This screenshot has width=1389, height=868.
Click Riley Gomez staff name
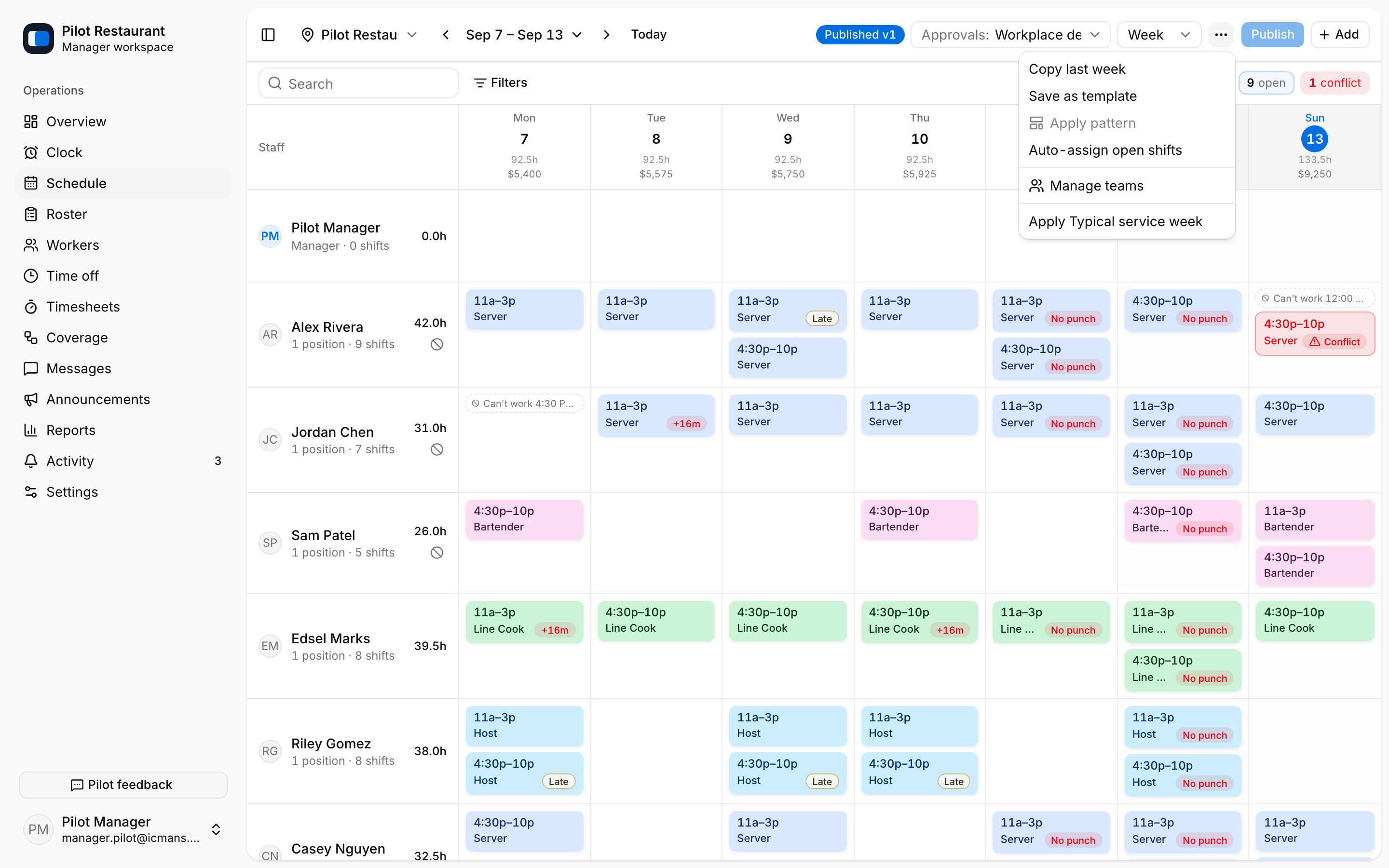click(330, 744)
